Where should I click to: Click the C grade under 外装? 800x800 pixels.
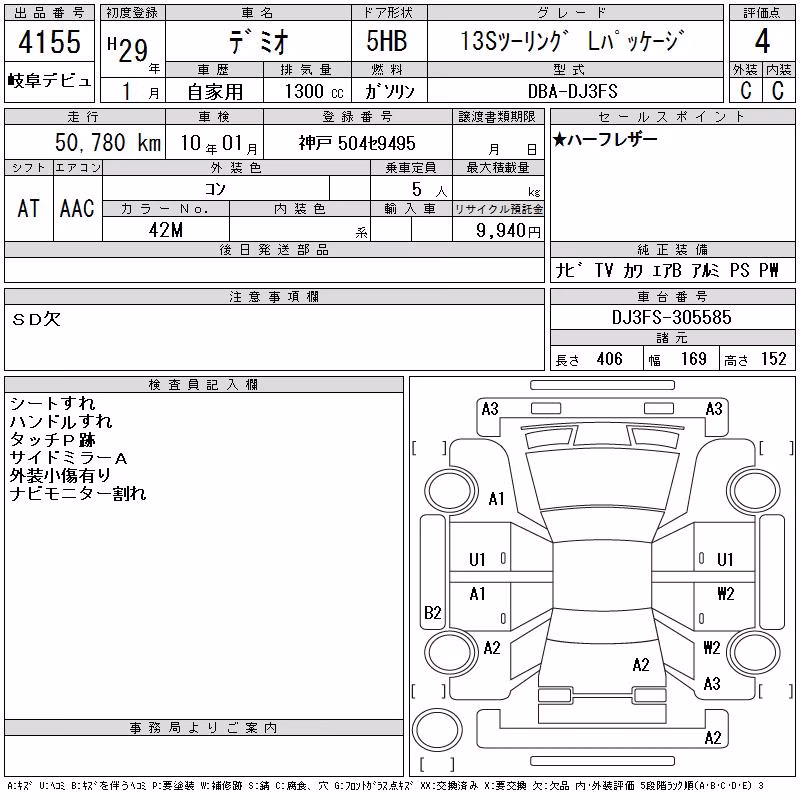[x=746, y=90]
